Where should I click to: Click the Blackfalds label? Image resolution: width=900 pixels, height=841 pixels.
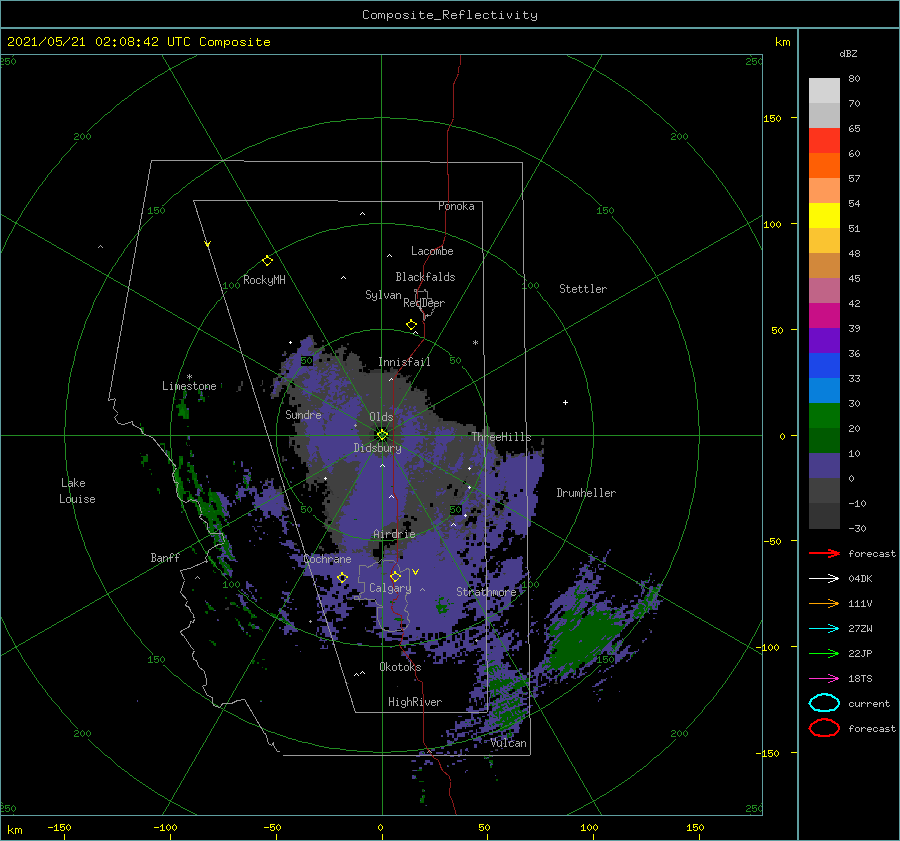425,277
